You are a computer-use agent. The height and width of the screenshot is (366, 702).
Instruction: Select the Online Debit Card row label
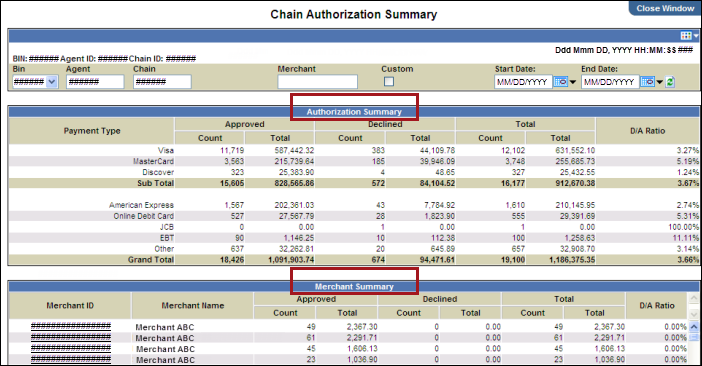pyautogui.click(x=143, y=216)
